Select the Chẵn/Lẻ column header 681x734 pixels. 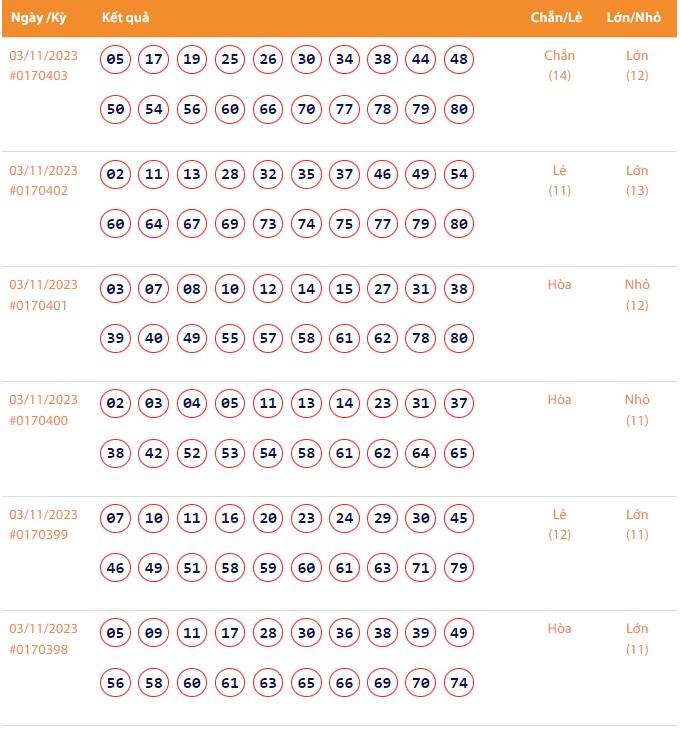click(x=559, y=19)
